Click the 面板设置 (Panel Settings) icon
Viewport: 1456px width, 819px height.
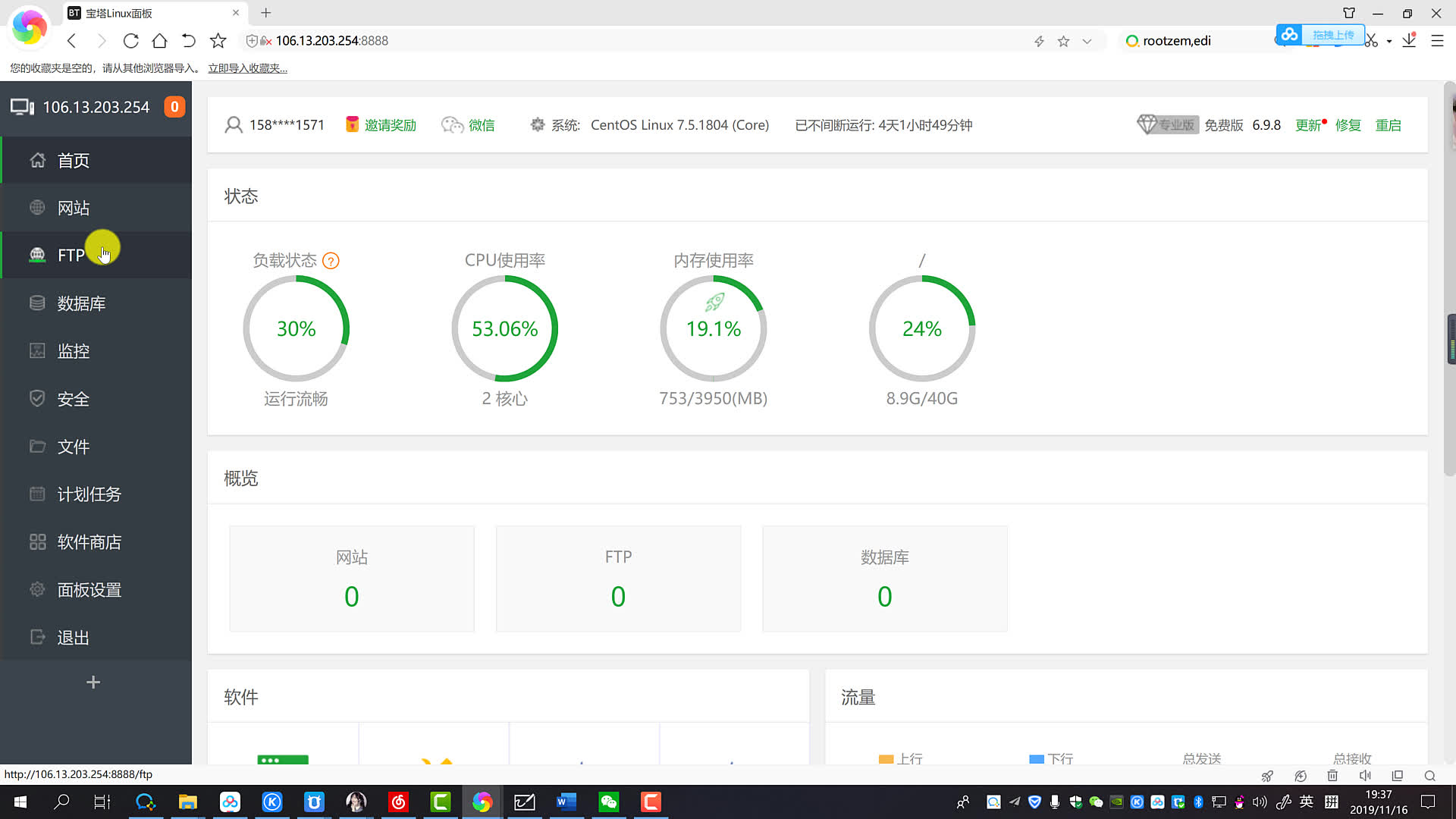37,589
